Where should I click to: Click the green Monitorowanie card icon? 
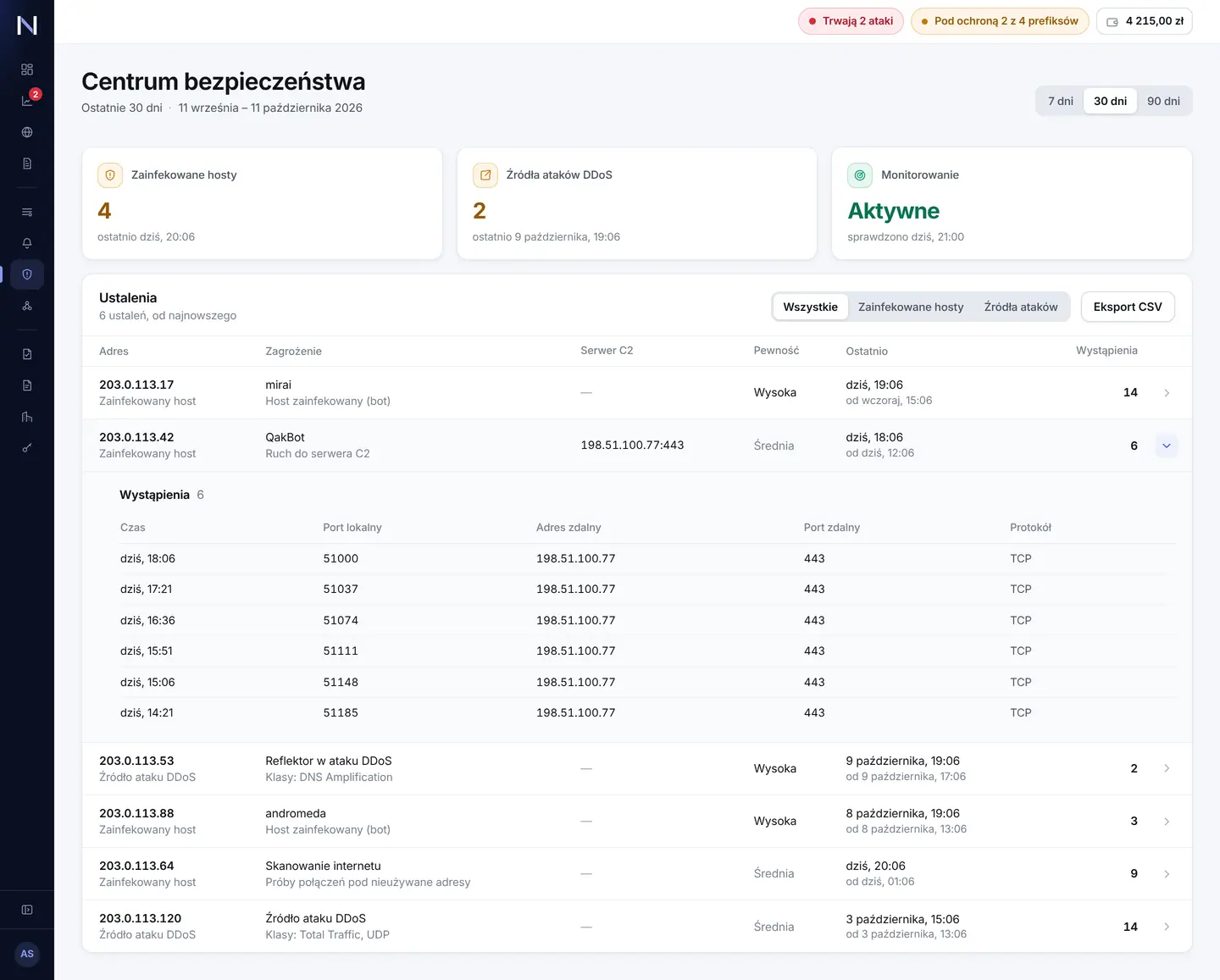click(860, 175)
